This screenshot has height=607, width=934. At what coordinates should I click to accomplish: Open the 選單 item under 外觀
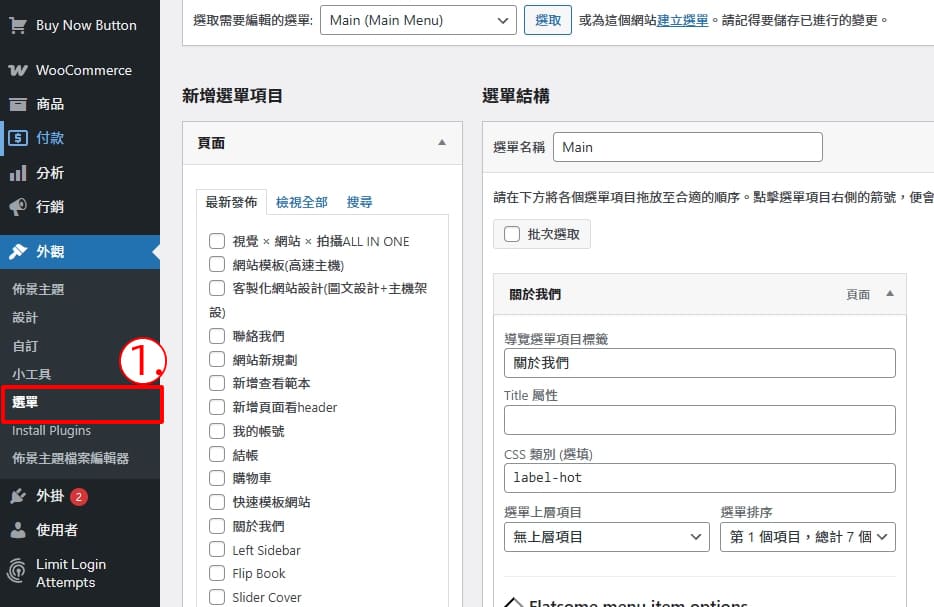click(26, 403)
